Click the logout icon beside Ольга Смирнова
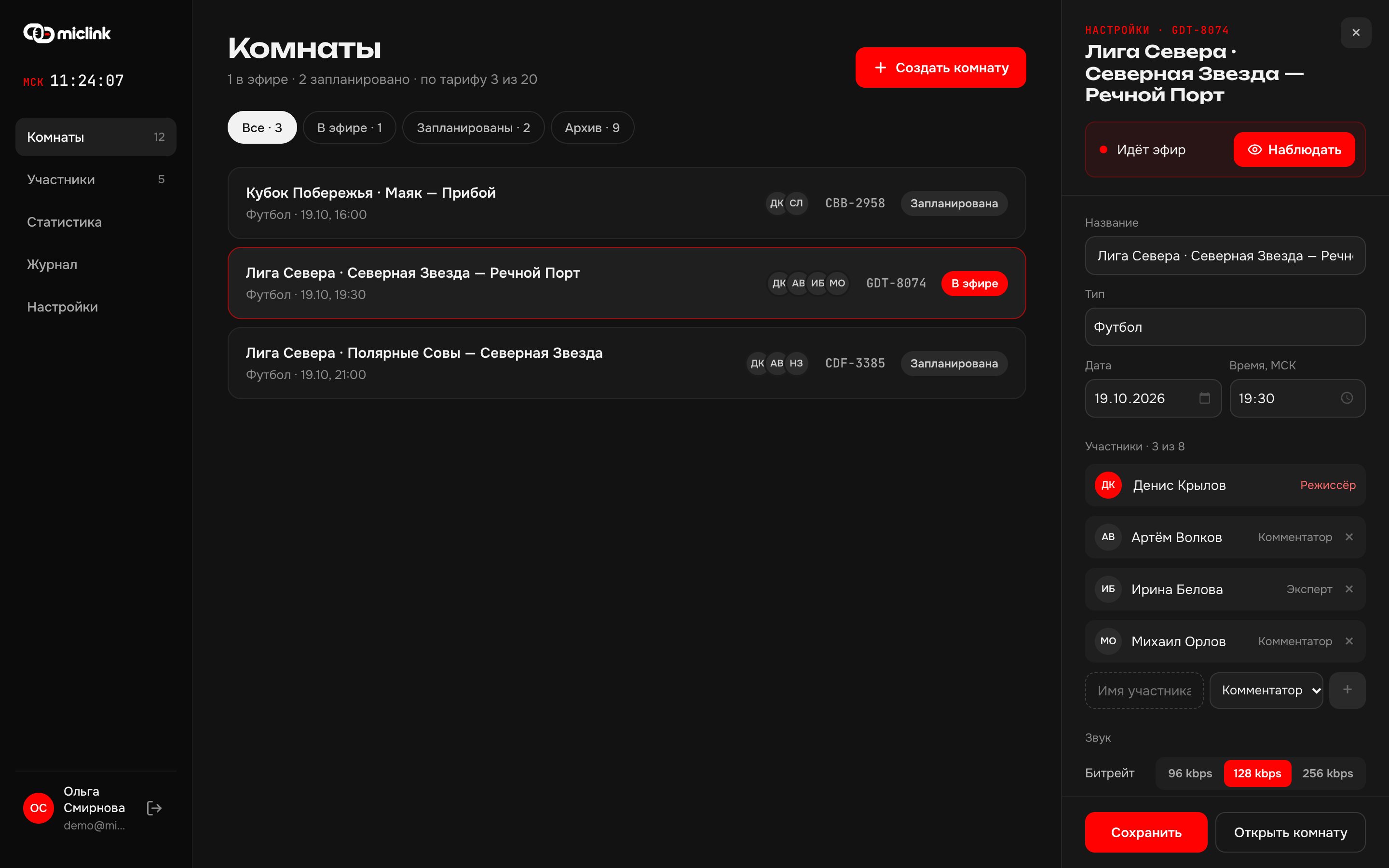1389x868 pixels. [154, 808]
